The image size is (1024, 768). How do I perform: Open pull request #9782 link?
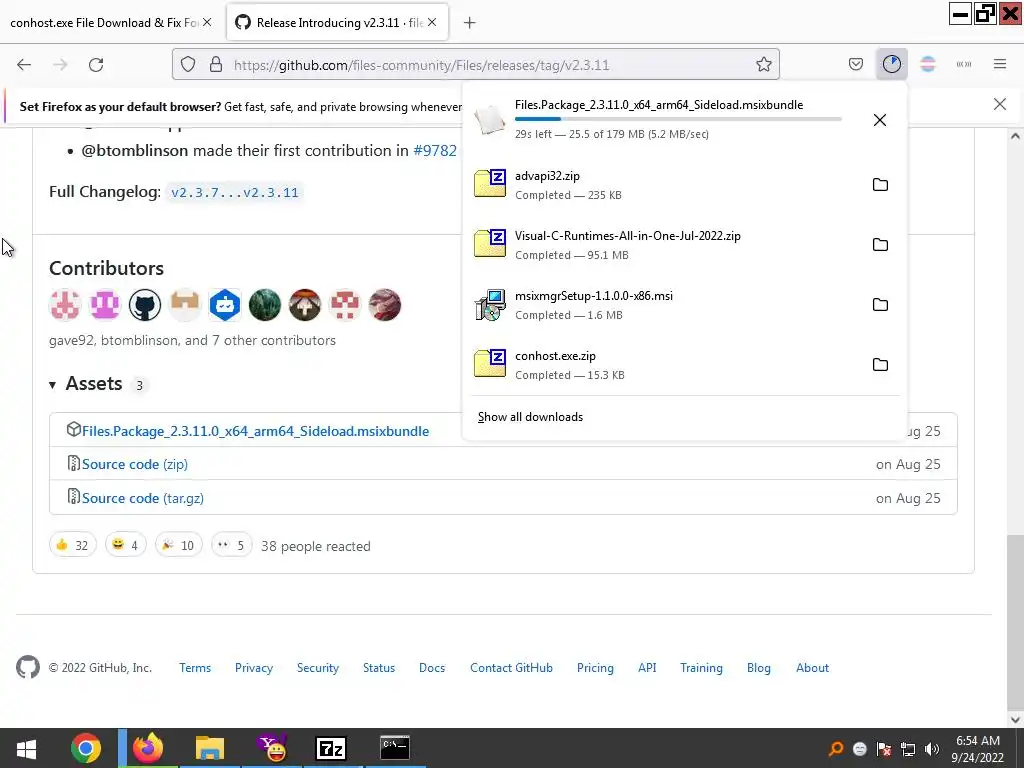tap(435, 150)
